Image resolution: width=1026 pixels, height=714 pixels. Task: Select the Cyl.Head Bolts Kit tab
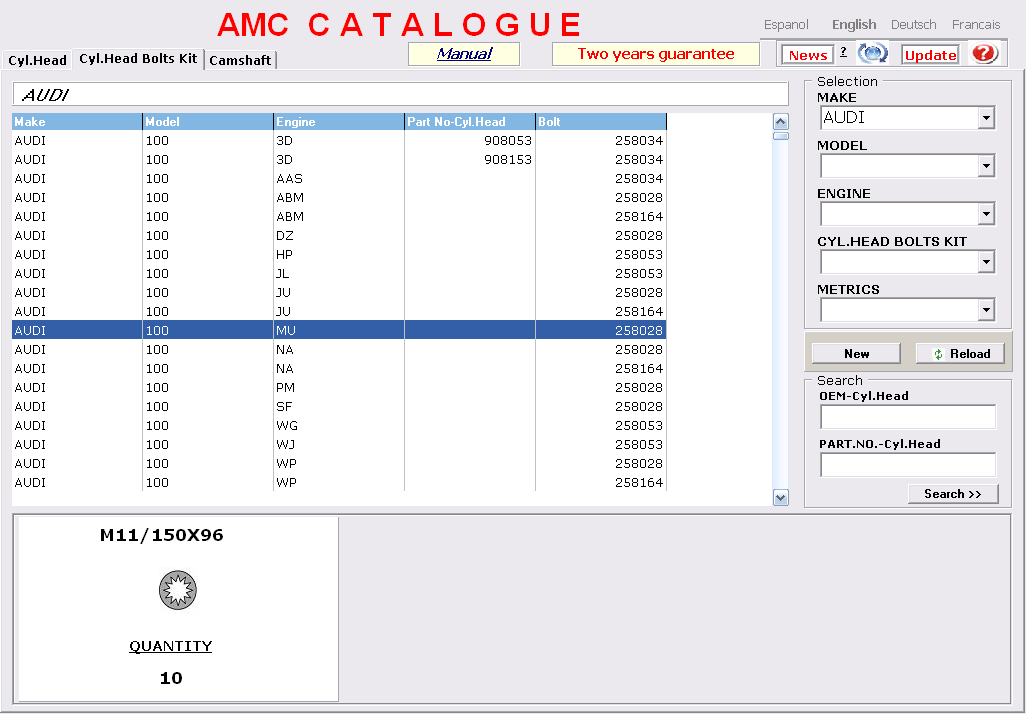point(138,58)
